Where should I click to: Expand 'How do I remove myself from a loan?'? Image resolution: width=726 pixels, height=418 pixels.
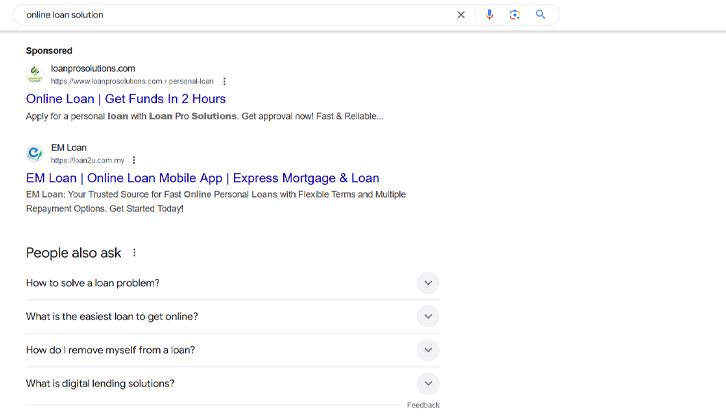coord(232,350)
